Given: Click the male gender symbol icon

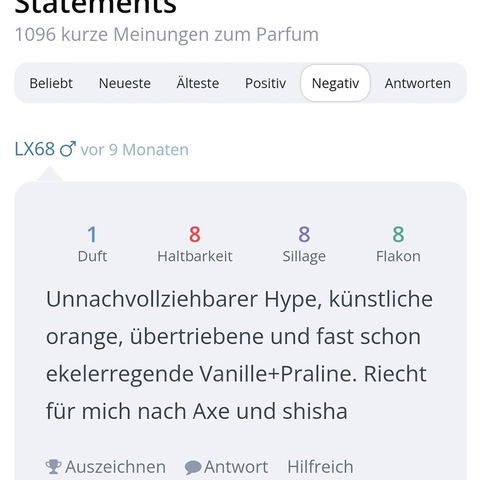Looking at the screenshot, I should 68,149.
